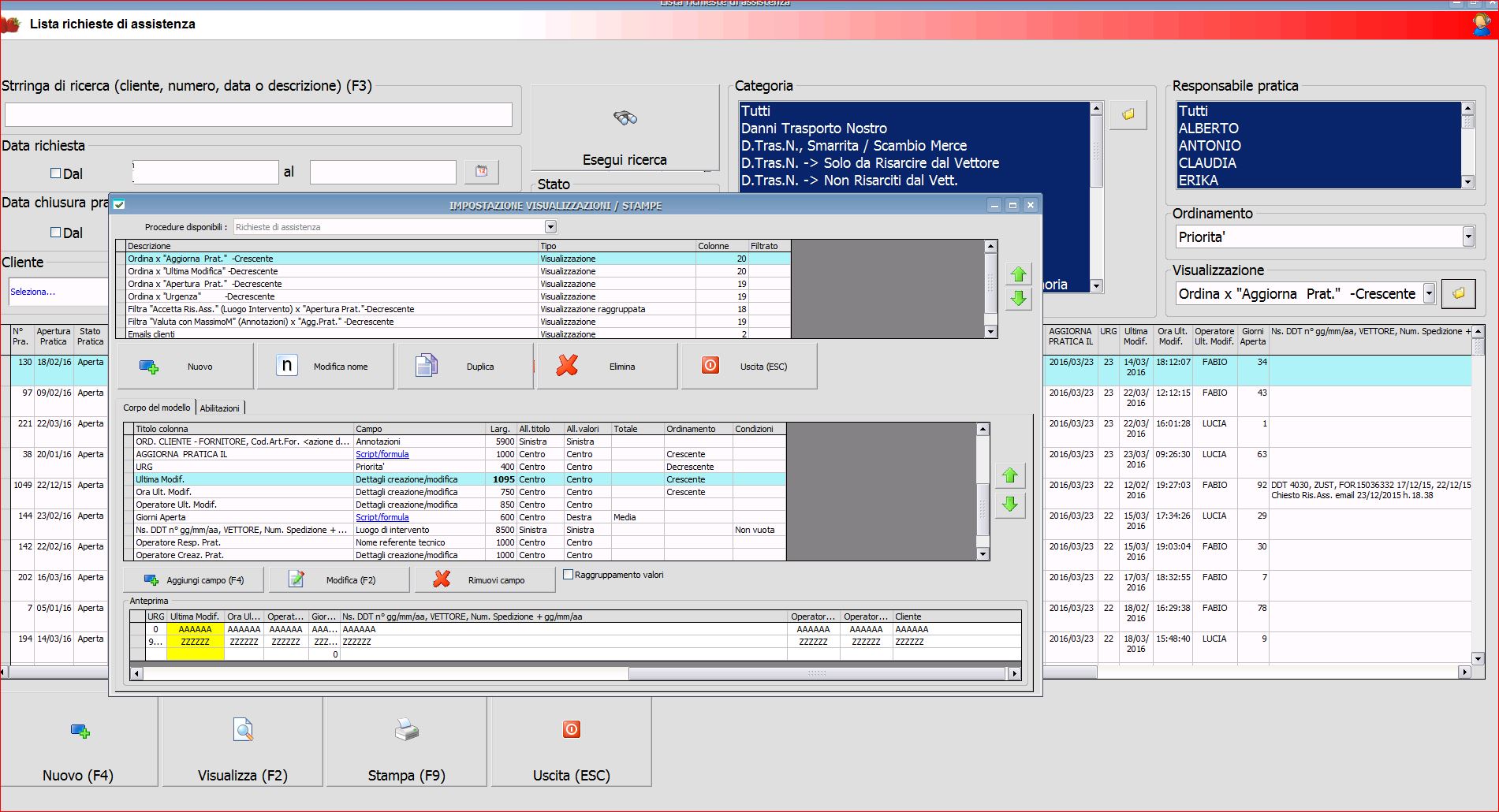
Task: Open the Script/formula link for AGGIORNA PRATICA IL
Action: coord(382,454)
